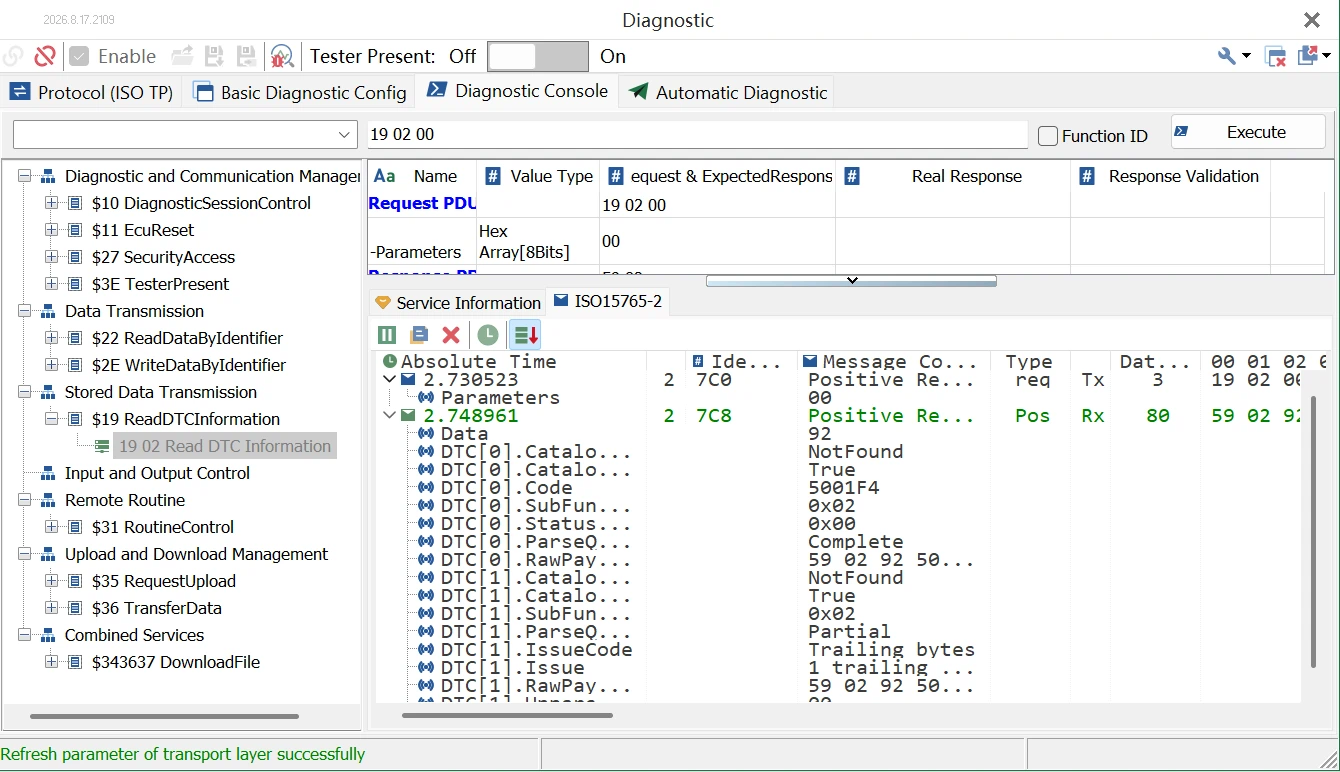Screen dimensions: 1340x772
Task: Click the $27 SecurityAccess list icon
Action: click(75, 257)
